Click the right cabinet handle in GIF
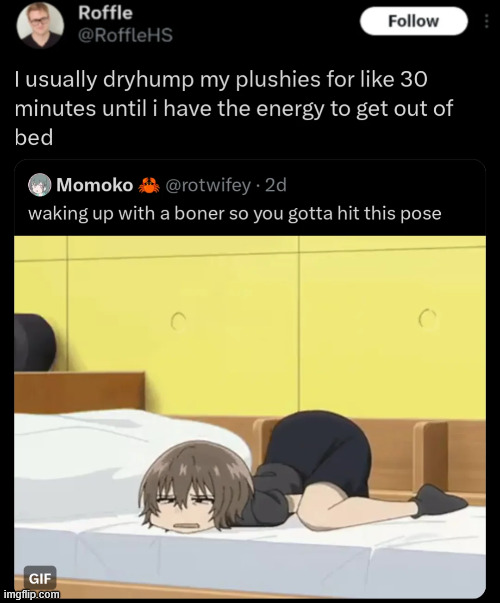Image resolution: width=500 pixels, height=603 pixels. pos(427,318)
